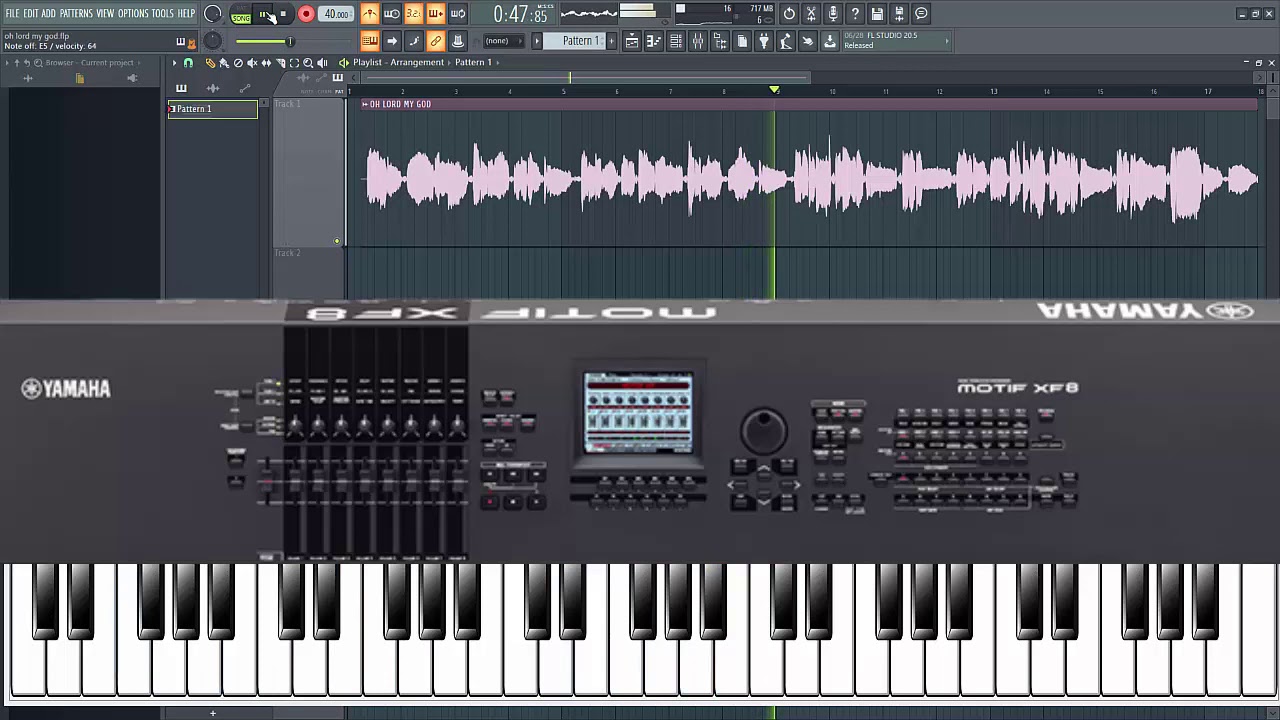The width and height of the screenshot is (1280, 720).
Task: Open the PATTERNS menu
Action: (76, 13)
